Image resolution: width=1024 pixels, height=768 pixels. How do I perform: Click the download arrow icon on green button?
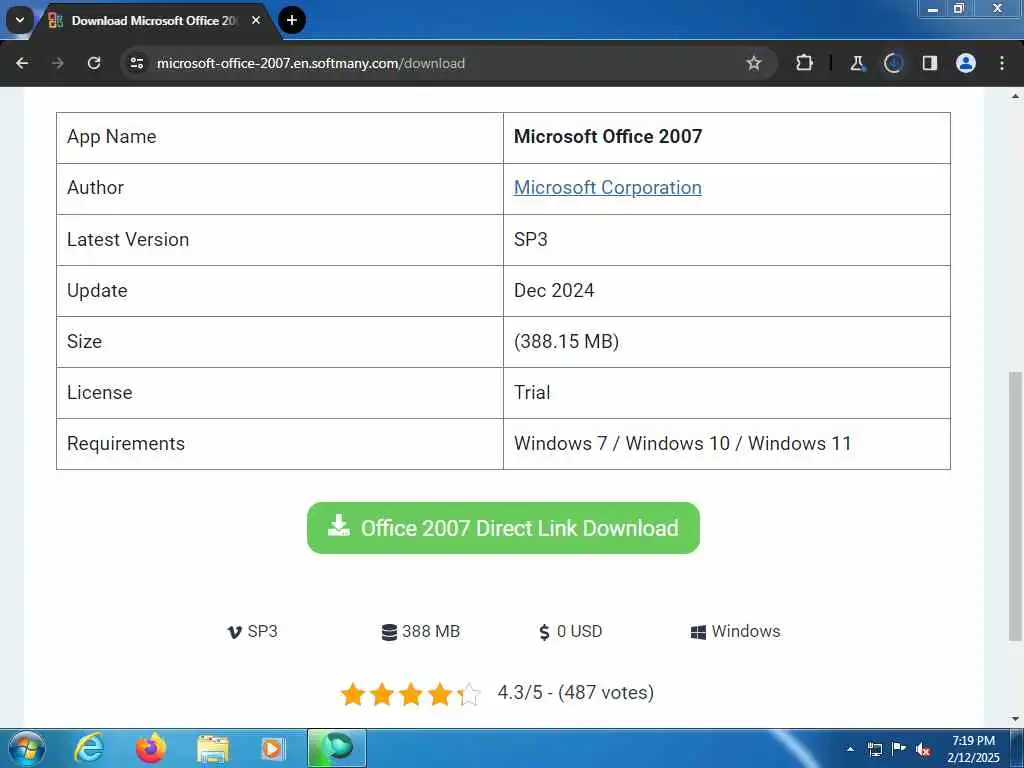(338, 526)
